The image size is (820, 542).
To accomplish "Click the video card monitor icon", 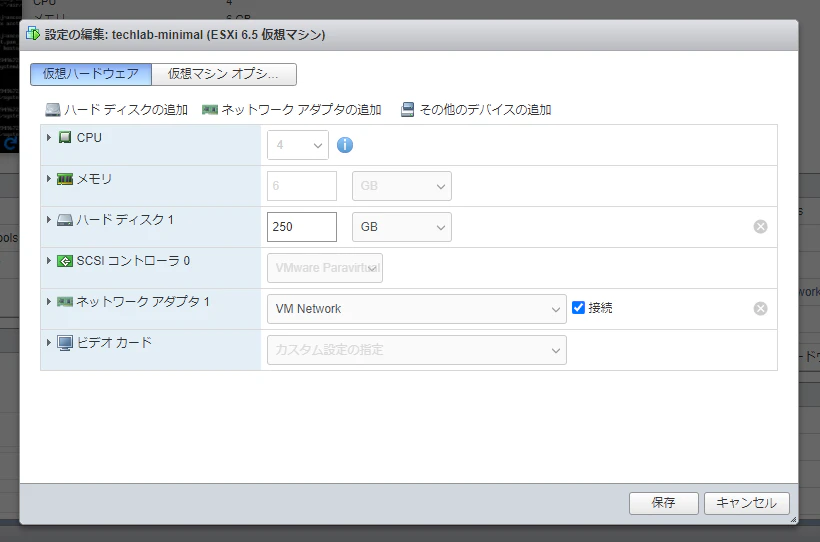I will click(x=65, y=343).
